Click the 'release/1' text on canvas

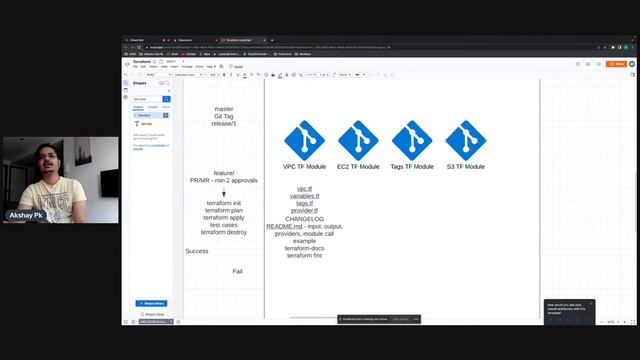(x=224, y=124)
